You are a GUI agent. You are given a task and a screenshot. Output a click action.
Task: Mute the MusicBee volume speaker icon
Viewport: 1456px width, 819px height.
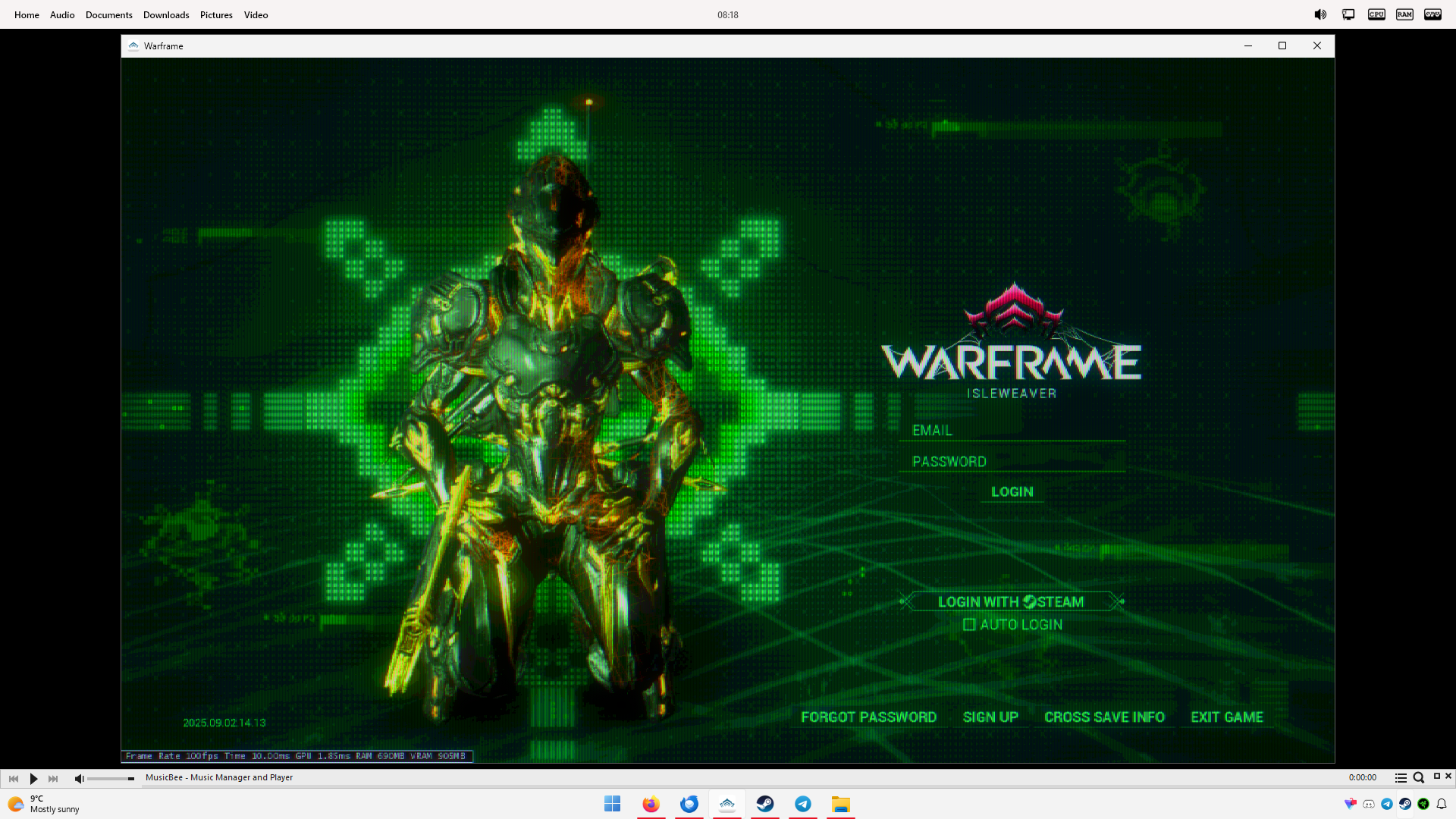[x=79, y=778]
